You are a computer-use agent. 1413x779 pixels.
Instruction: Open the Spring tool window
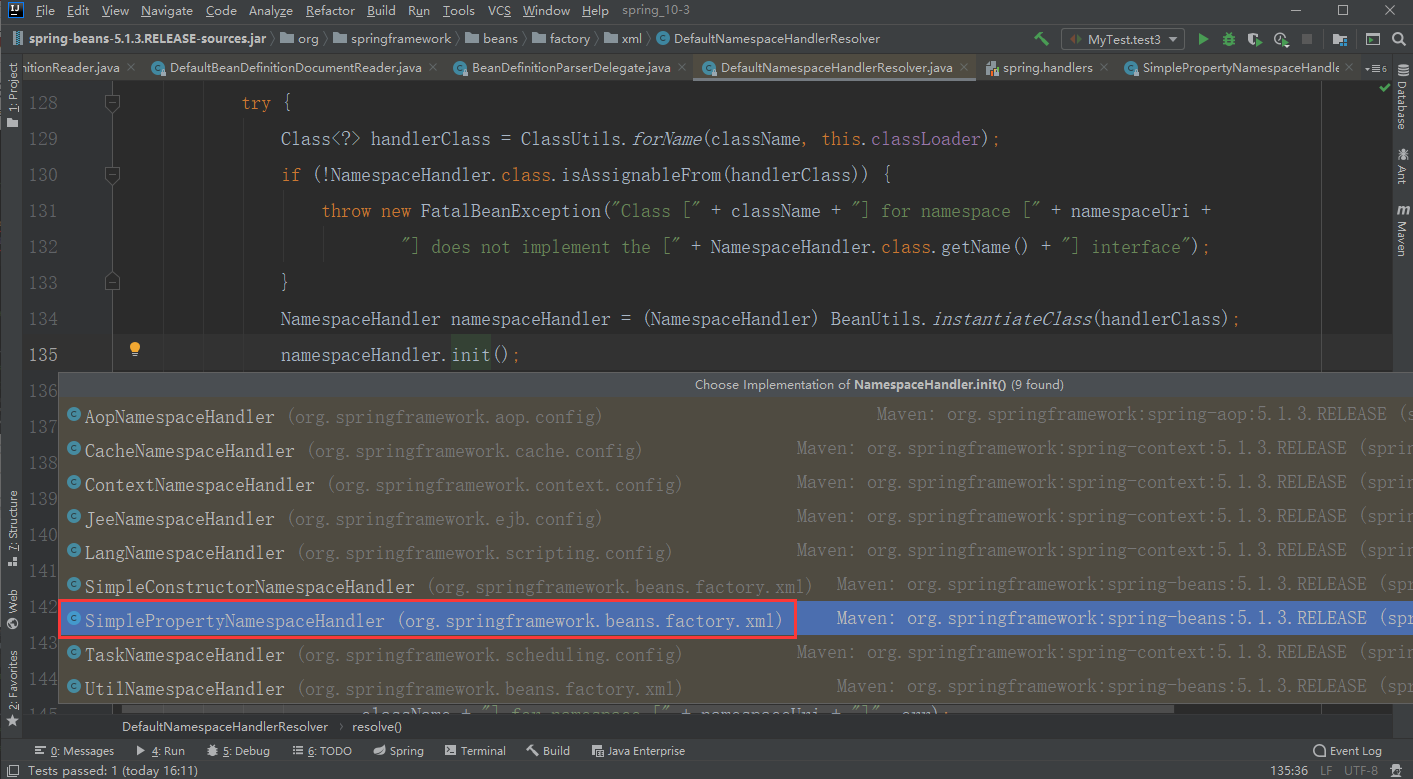[x=398, y=751]
